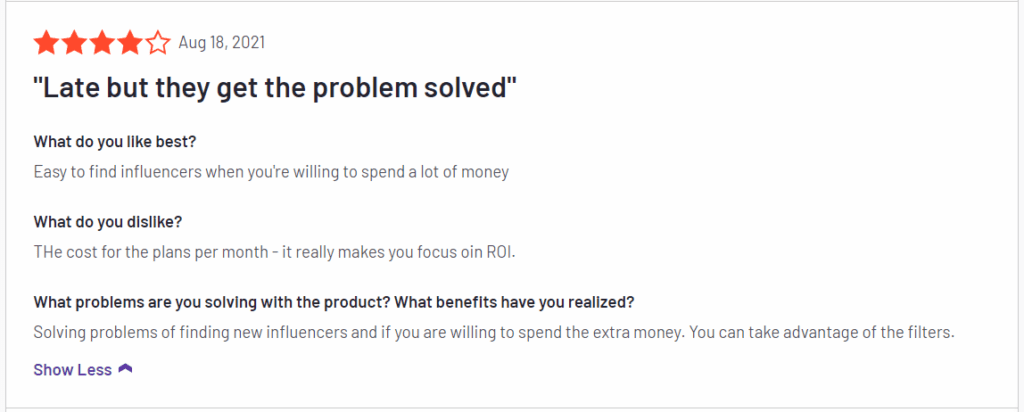This screenshot has height=412, width=1024.
Task: Select the 'What do you like best?' heading
Action: pos(115,142)
